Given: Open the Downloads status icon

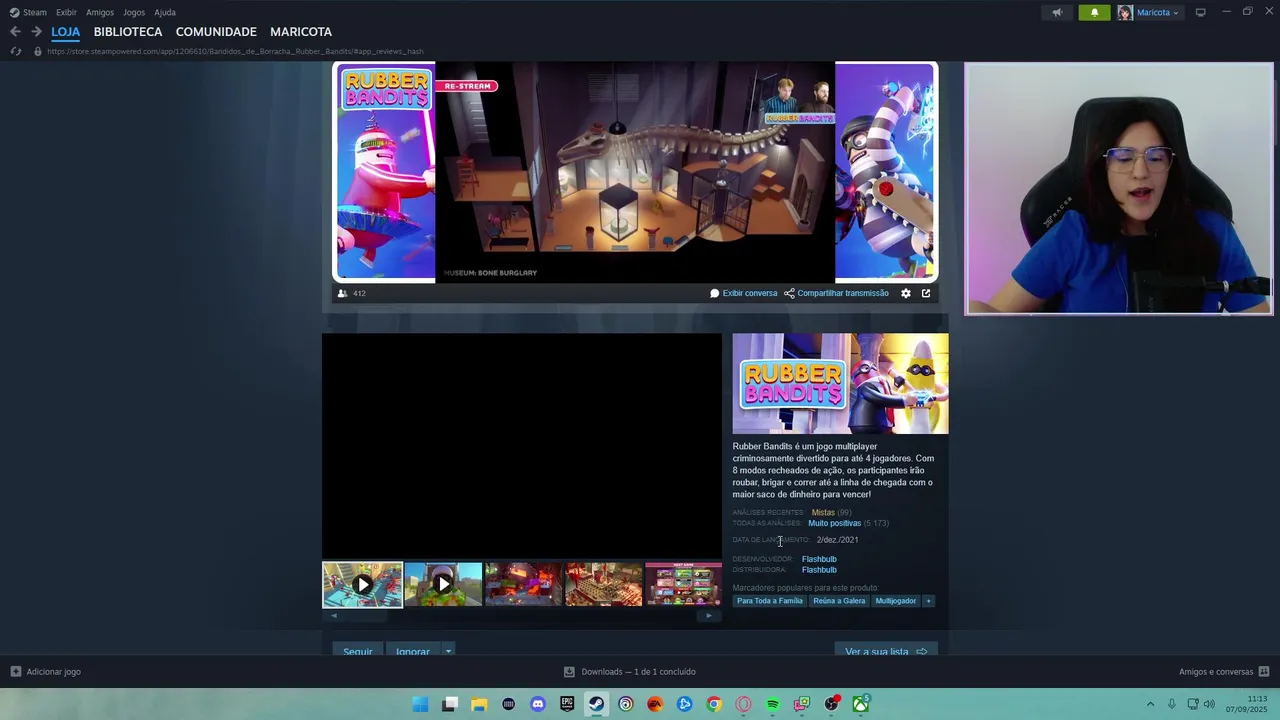Looking at the screenshot, I should (569, 672).
